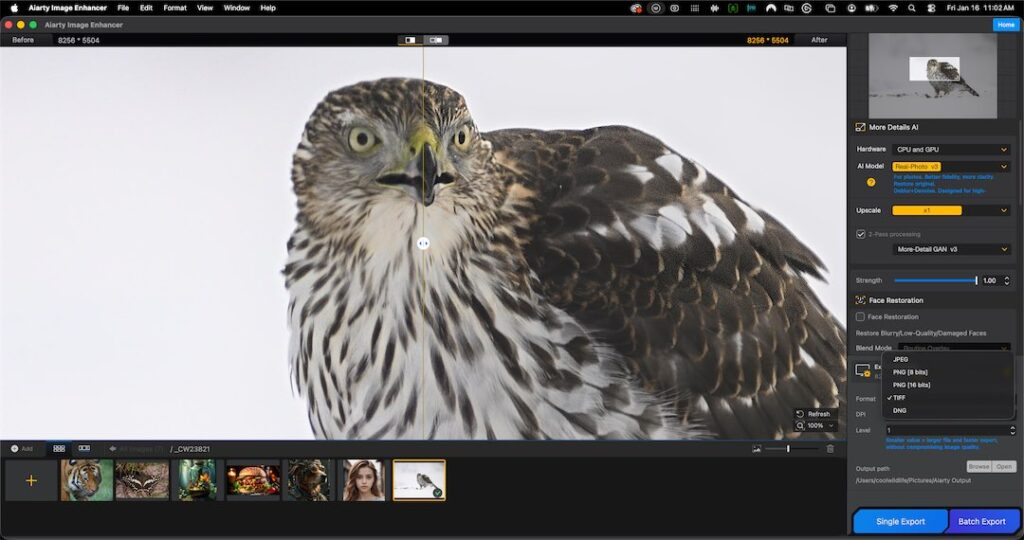Click the large yellow plus add-image tile
Image resolution: width=1024 pixels, height=540 pixels.
[31, 481]
